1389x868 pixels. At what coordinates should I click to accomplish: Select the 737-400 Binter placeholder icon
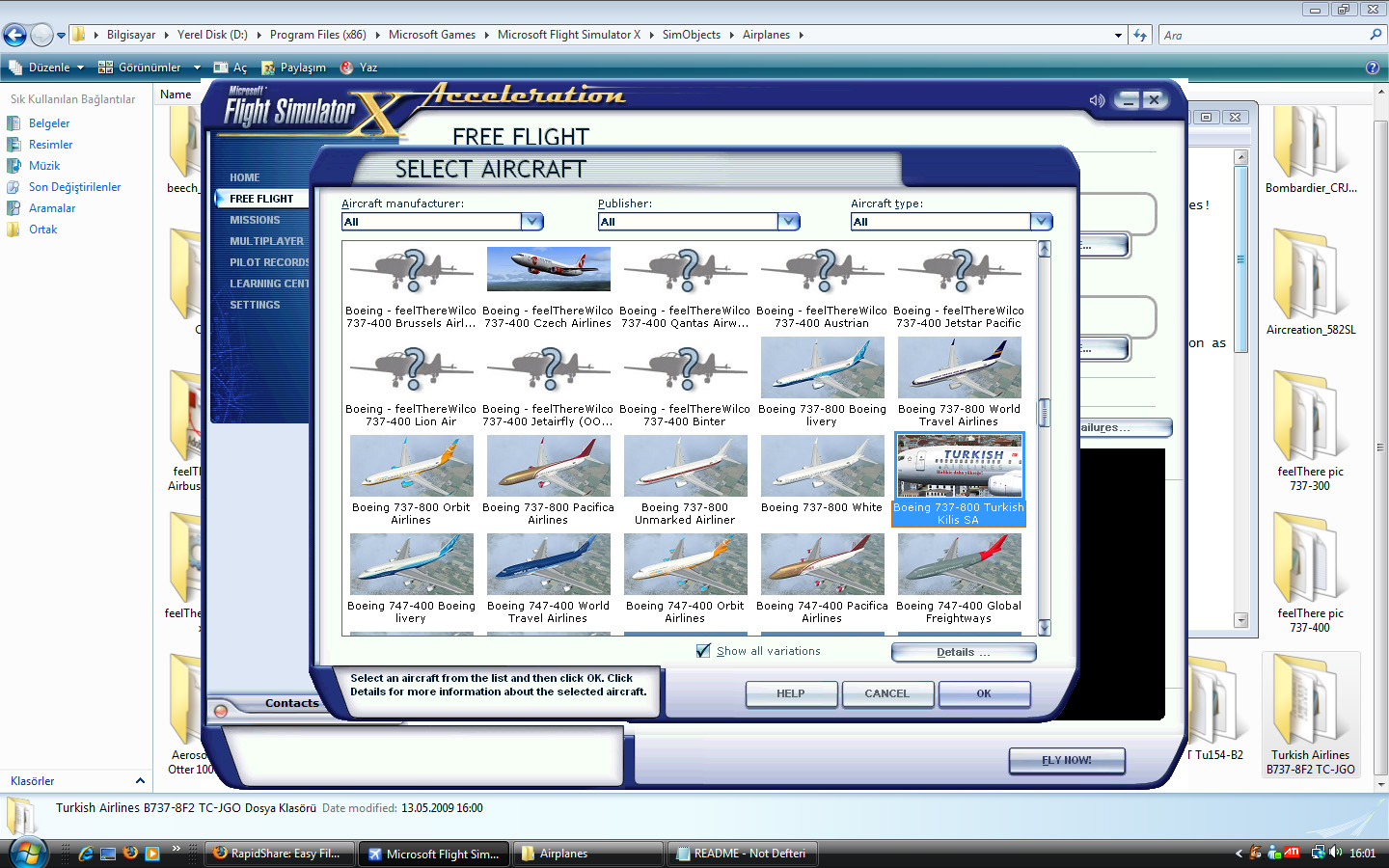click(685, 368)
